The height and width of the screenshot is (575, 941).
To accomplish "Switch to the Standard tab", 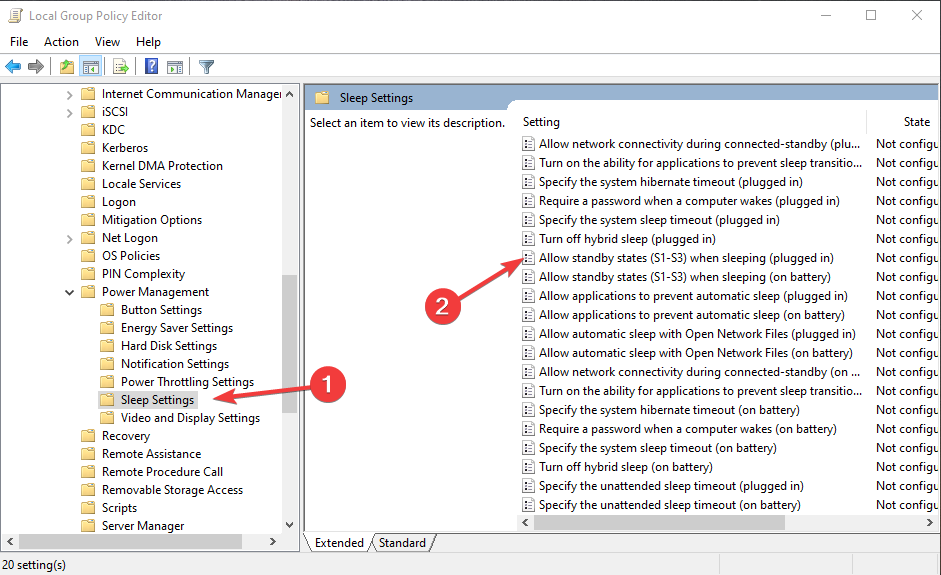I will (402, 543).
